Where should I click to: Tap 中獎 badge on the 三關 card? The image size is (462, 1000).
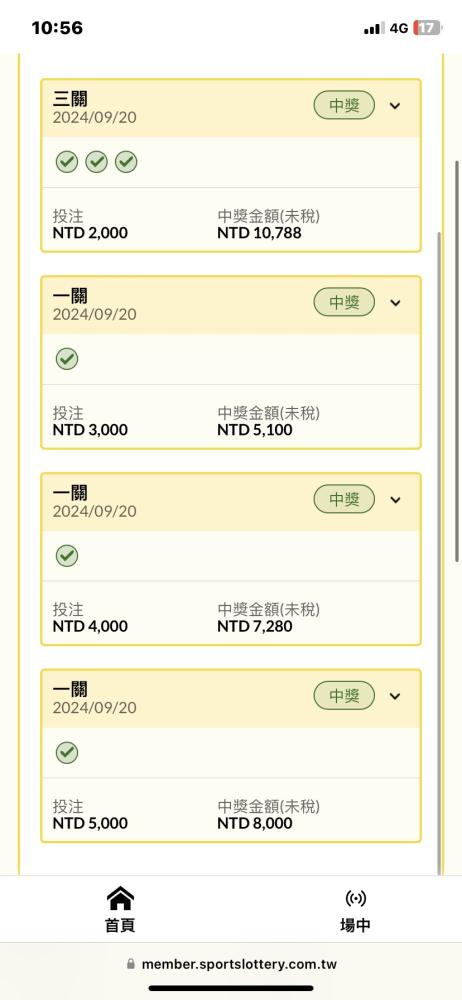pyautogui.click(x=344, y=106)
